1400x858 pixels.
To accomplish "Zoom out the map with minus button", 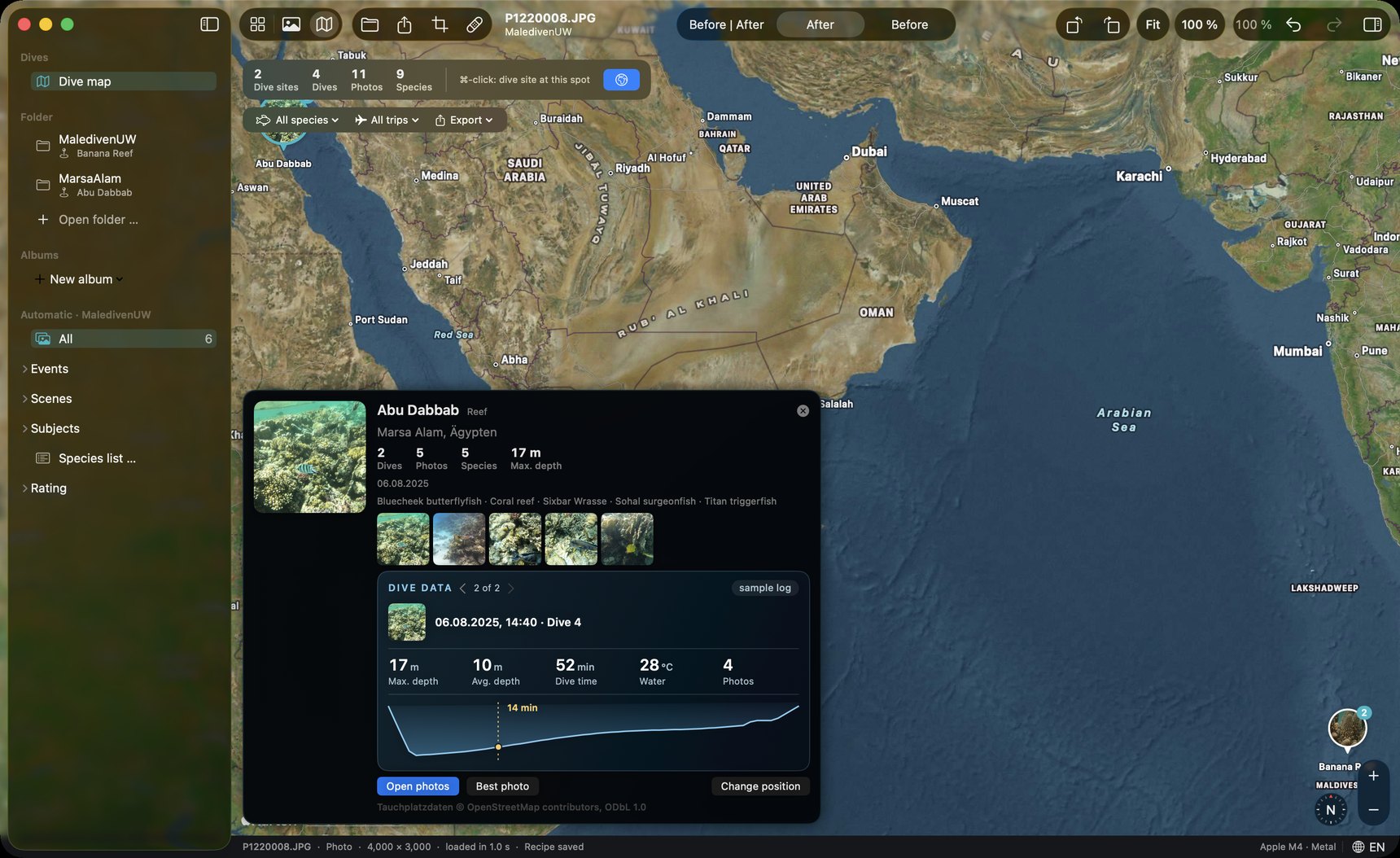I will tap(1373, 810).
